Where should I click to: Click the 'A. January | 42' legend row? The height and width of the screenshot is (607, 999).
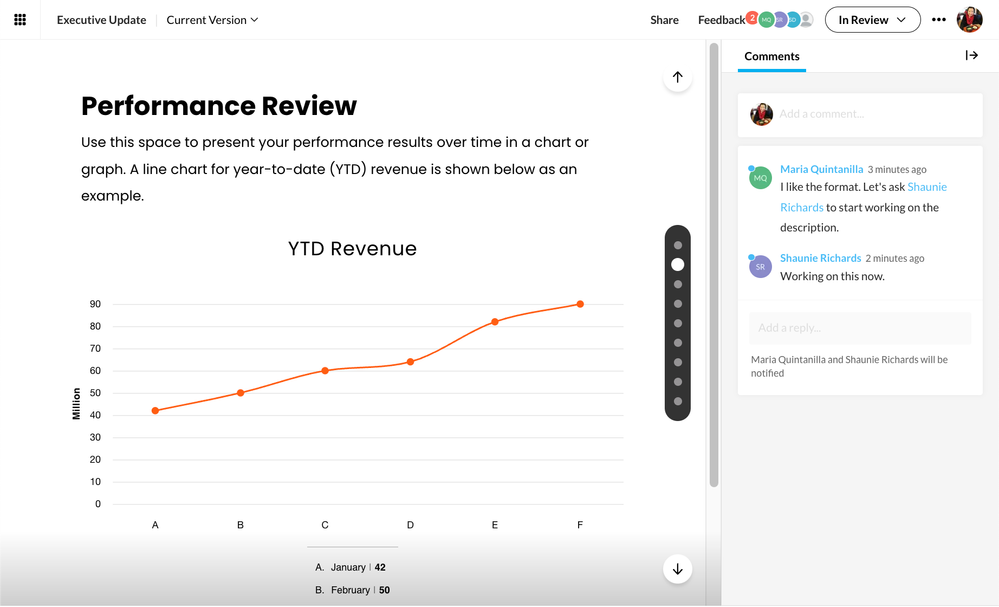click(x=350, y=568)
